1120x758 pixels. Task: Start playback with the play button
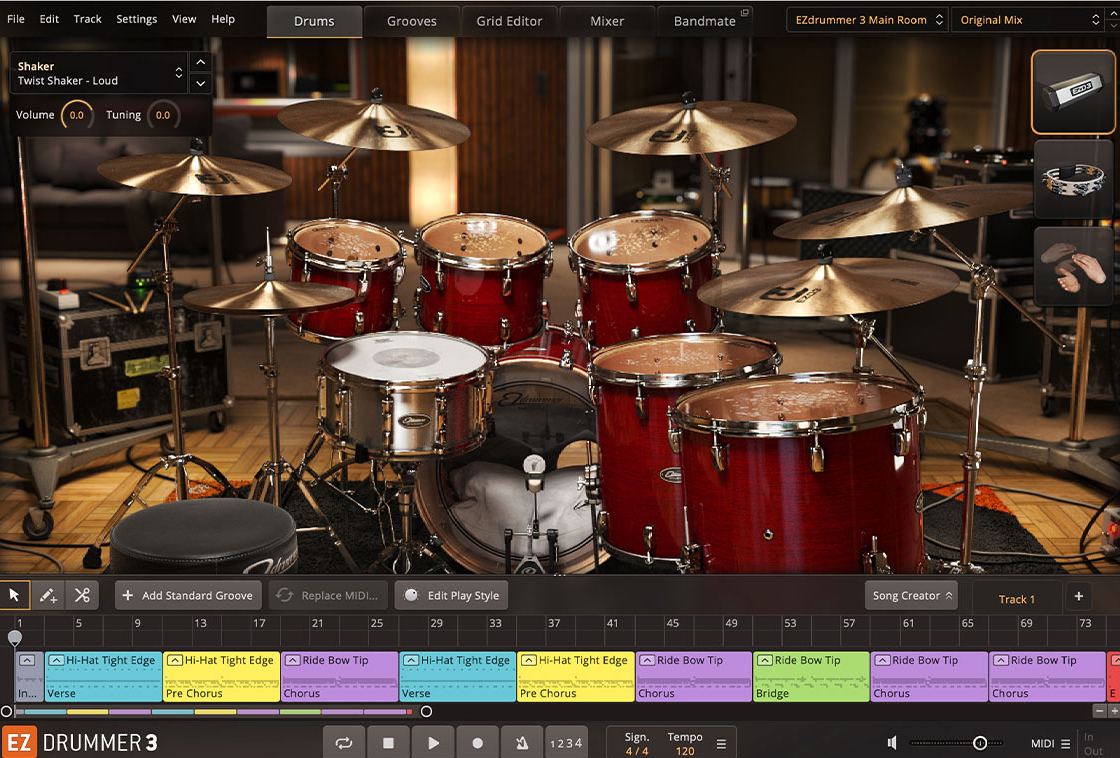coord(433,743)
